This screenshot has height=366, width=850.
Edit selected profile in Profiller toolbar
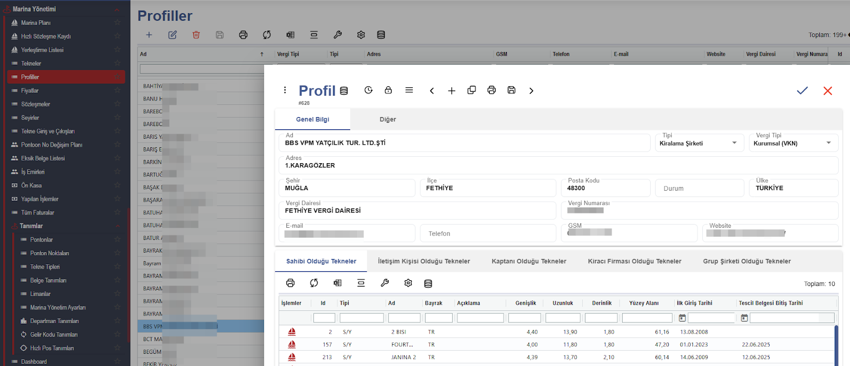[172, 35]
